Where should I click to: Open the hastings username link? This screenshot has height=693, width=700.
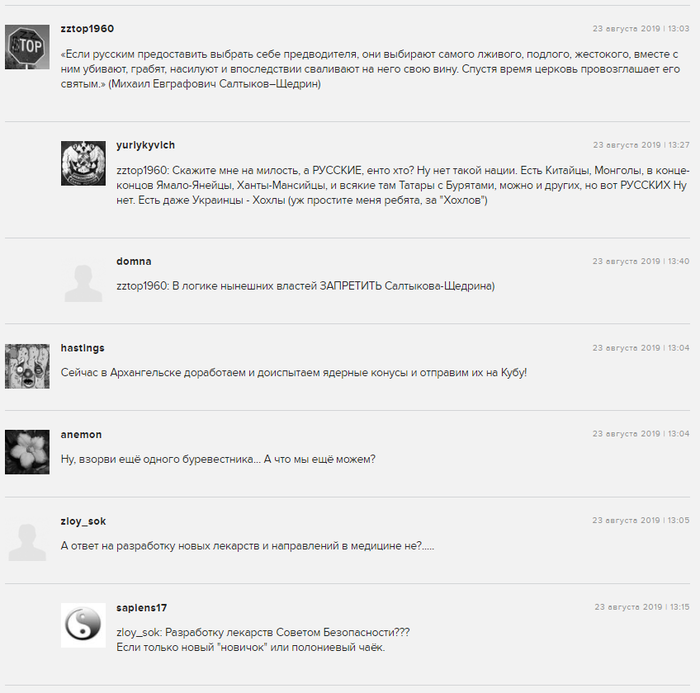83,348
